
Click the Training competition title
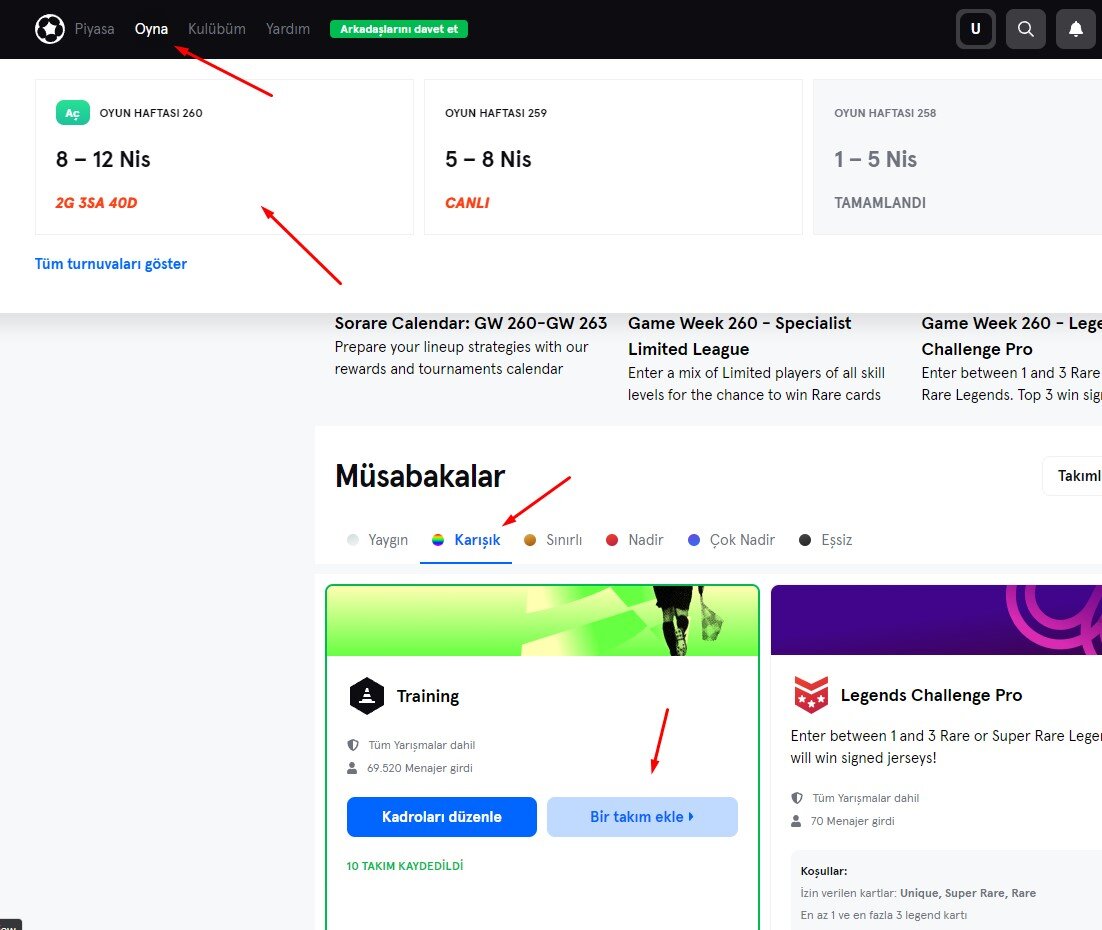point(428,696)
